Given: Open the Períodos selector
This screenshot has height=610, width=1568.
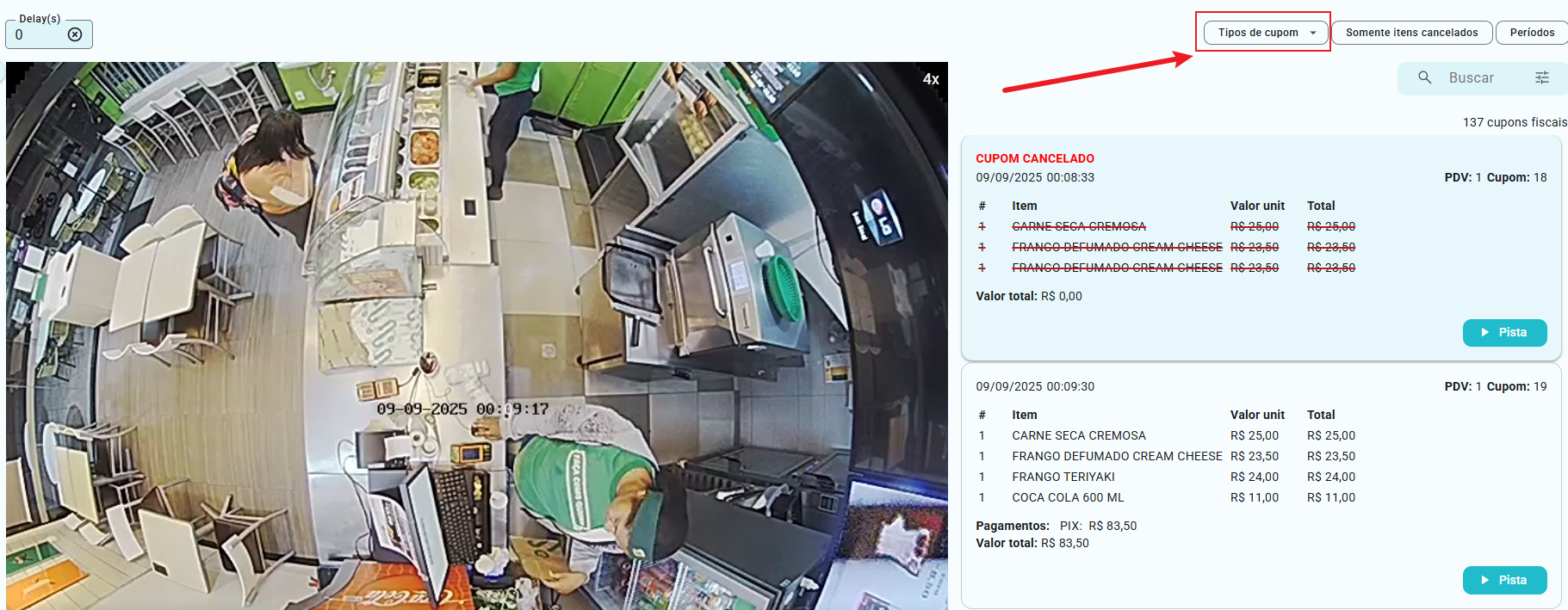Looking at the screenshot, I should click(x=1531, y=33).
